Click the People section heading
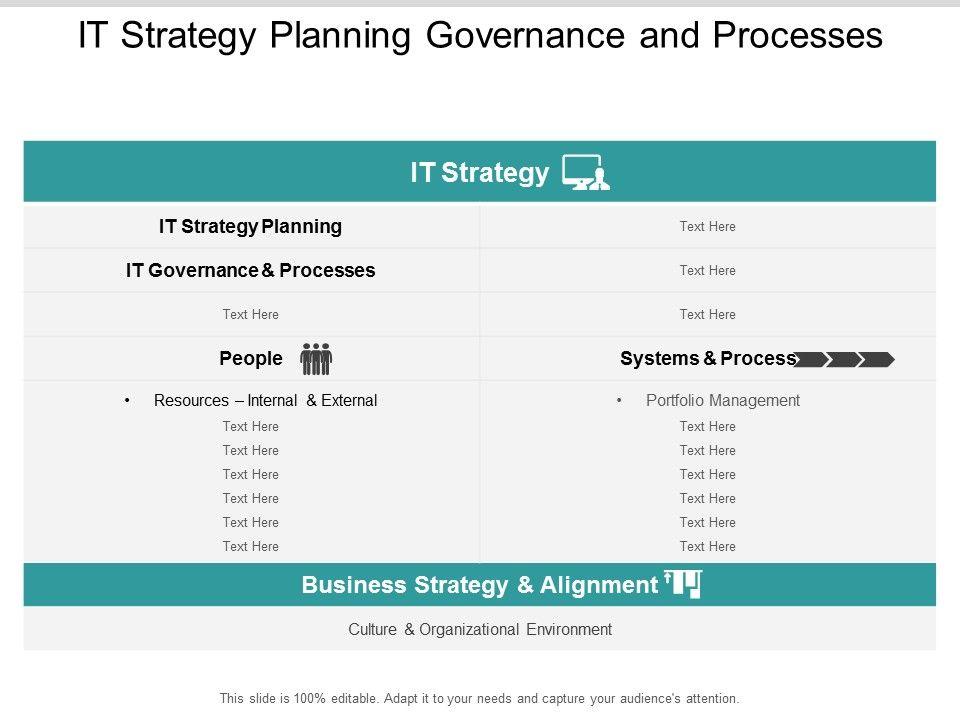This screenshot has width=960, height=720. (250, 358)
